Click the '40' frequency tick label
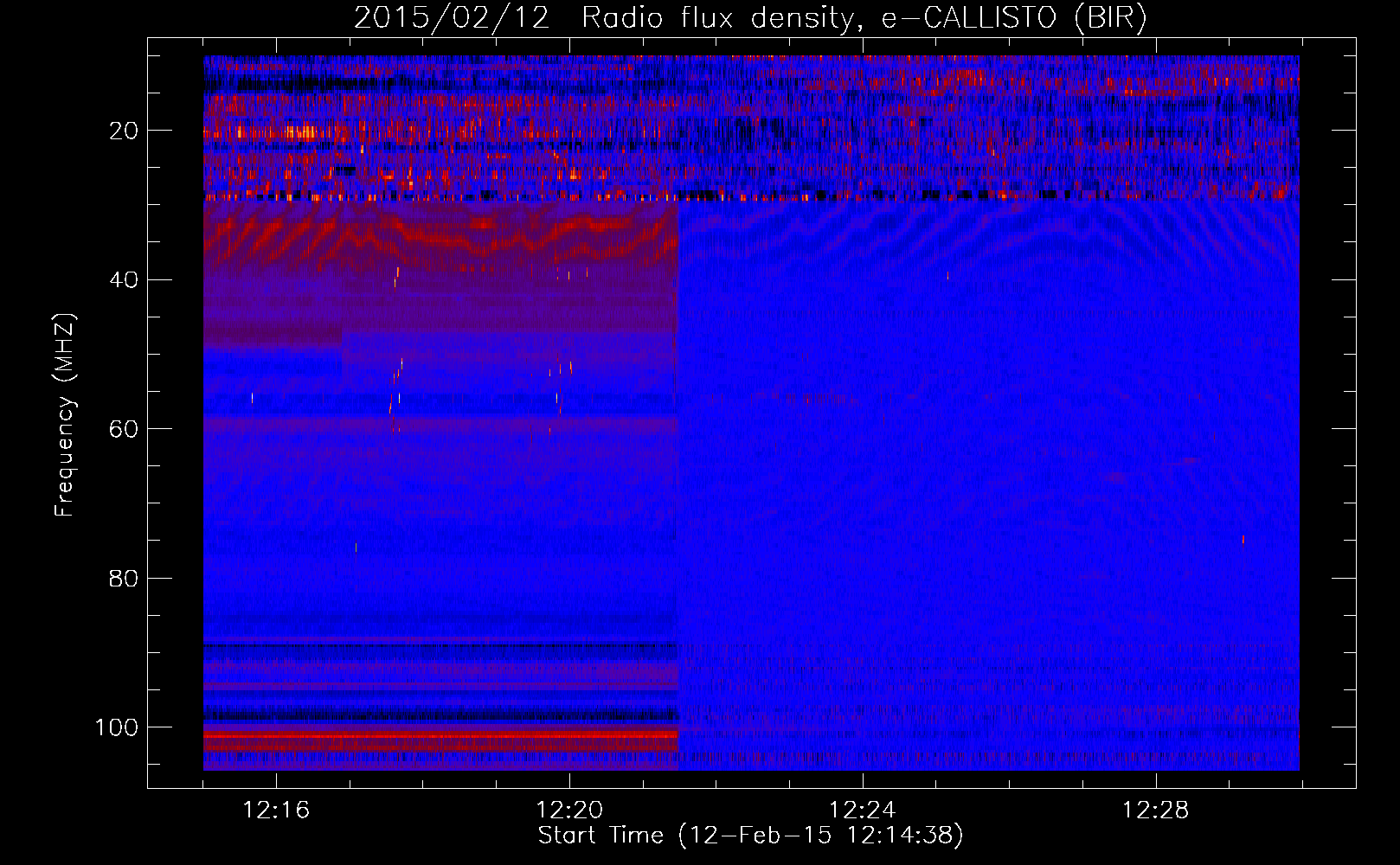 [124, 280]
